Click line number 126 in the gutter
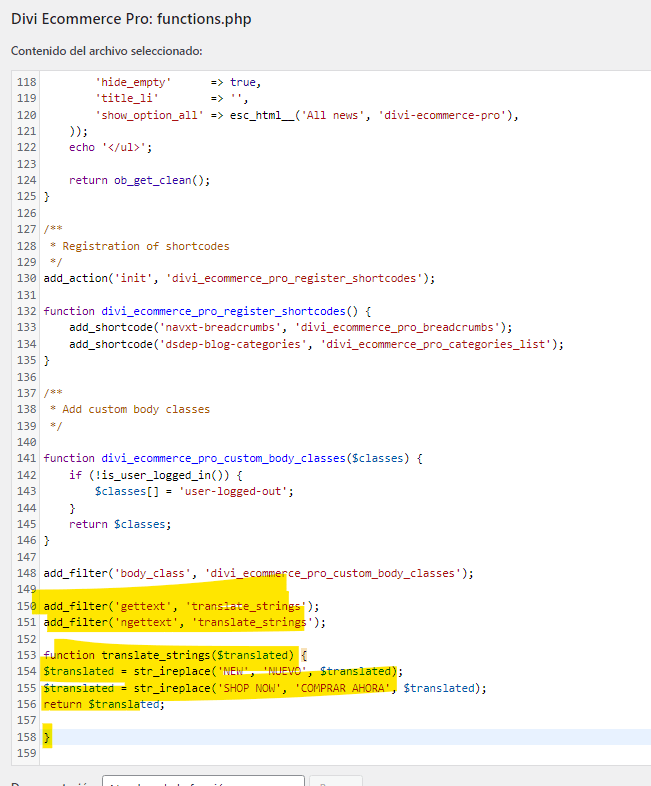The width and height of the screenshot is (651, 786). (27, 213)
